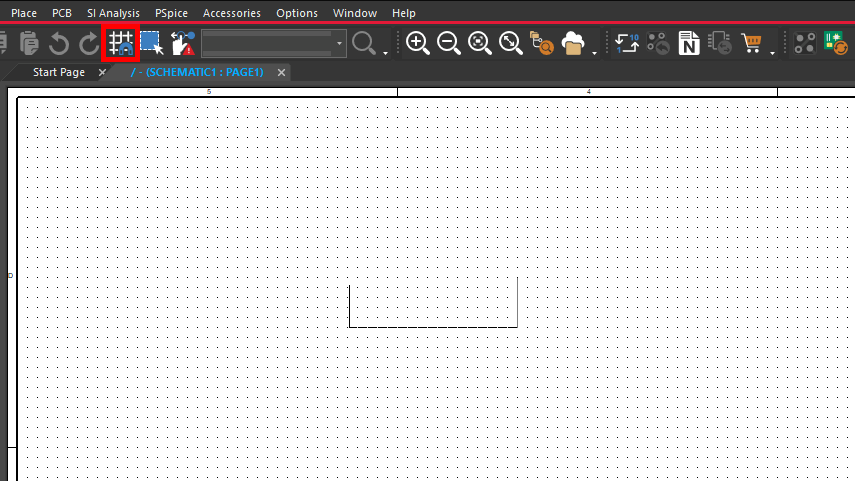Click the Zoom to Fit All icon
855x481 pixels.
[511, 43]
